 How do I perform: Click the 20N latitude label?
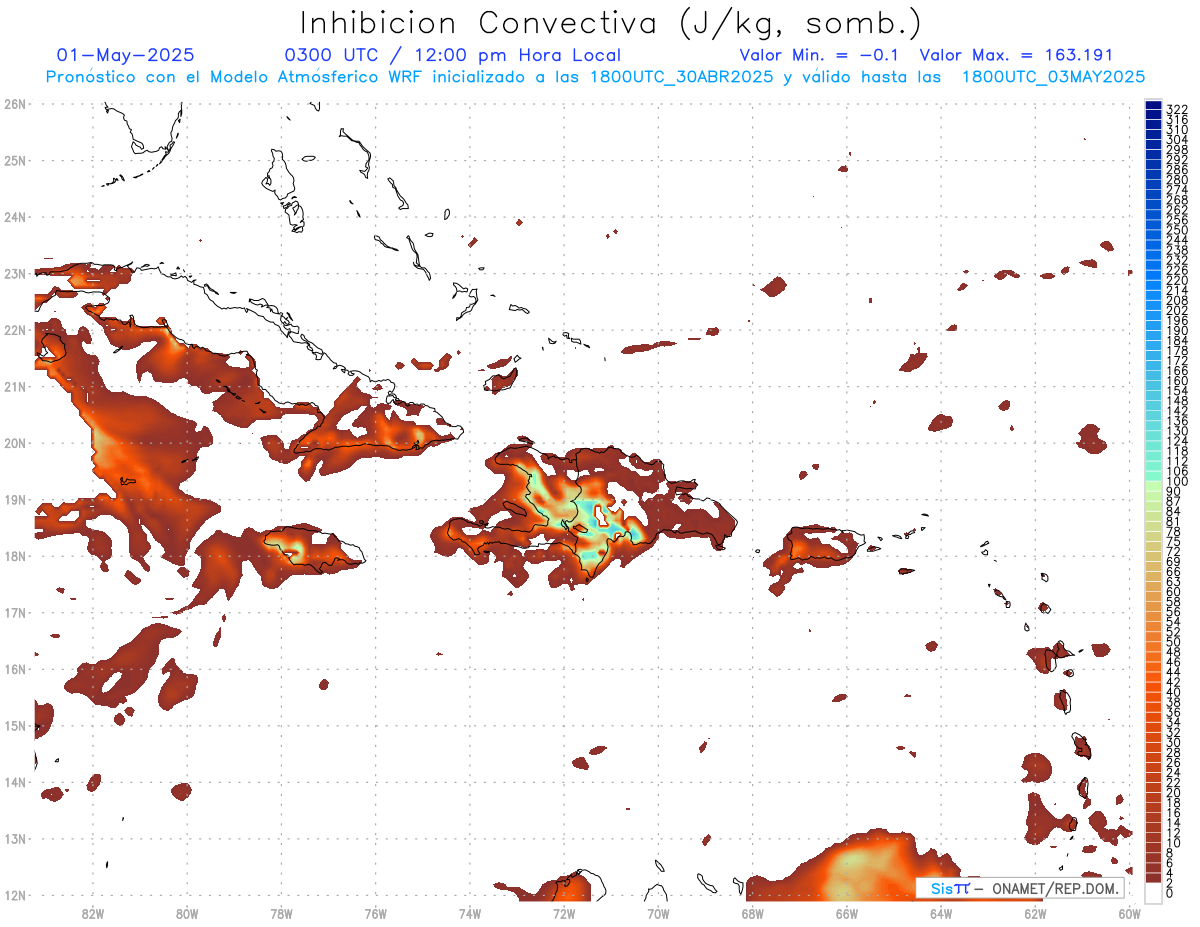click(15, 442)
